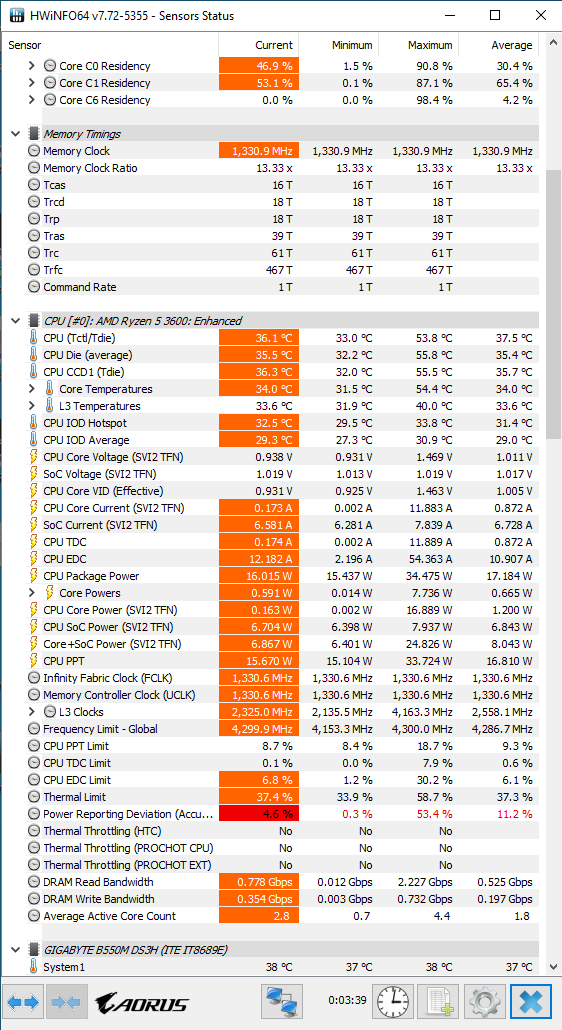Click the blue X close sensors button

(x=532, y=1001)
